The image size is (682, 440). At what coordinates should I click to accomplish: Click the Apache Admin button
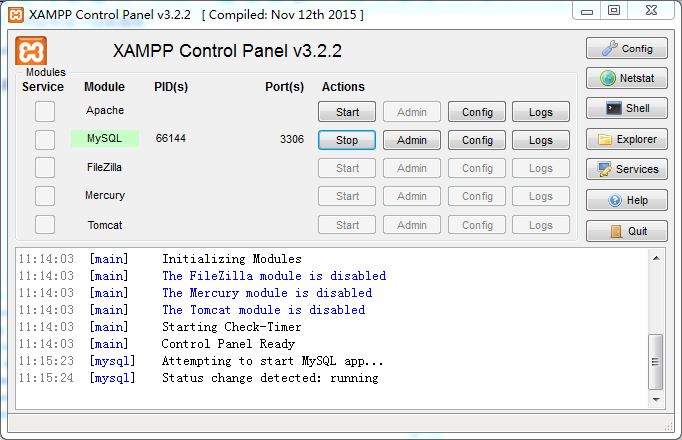click(x=411, y=112)
